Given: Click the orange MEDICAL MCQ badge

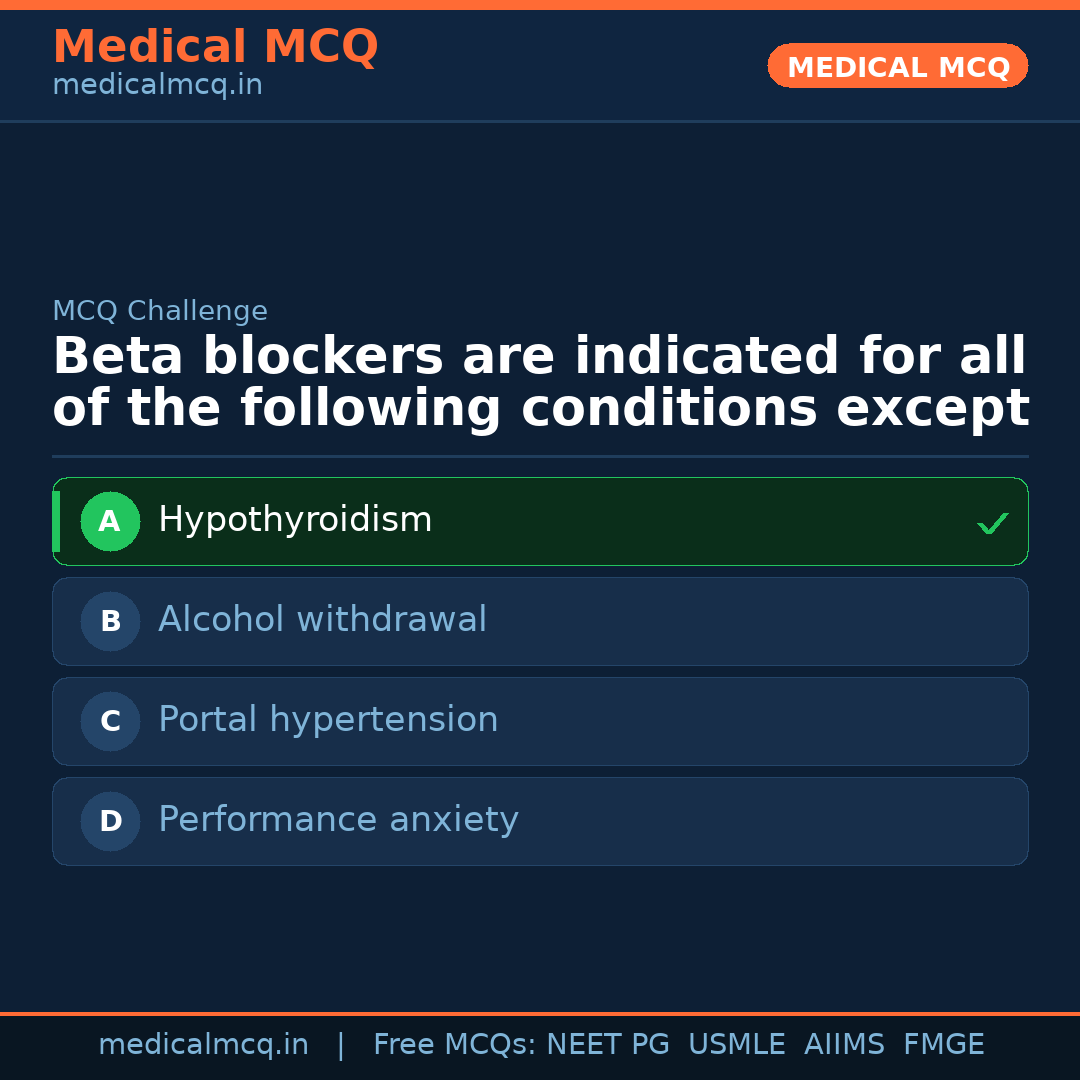Looking at the screenshot, I should click(x=898, y=66).
